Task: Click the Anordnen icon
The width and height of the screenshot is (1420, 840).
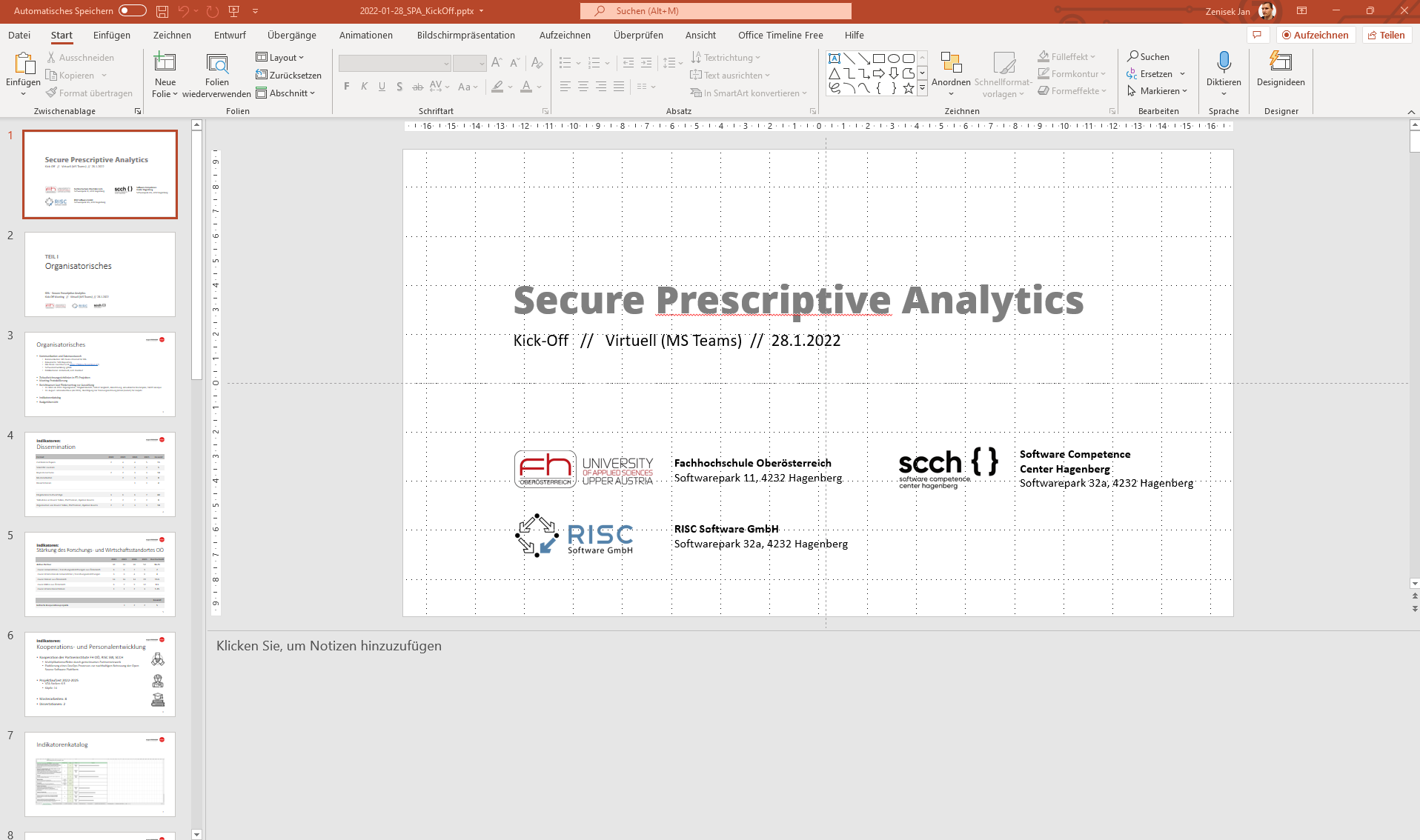Action: [951, 62]
